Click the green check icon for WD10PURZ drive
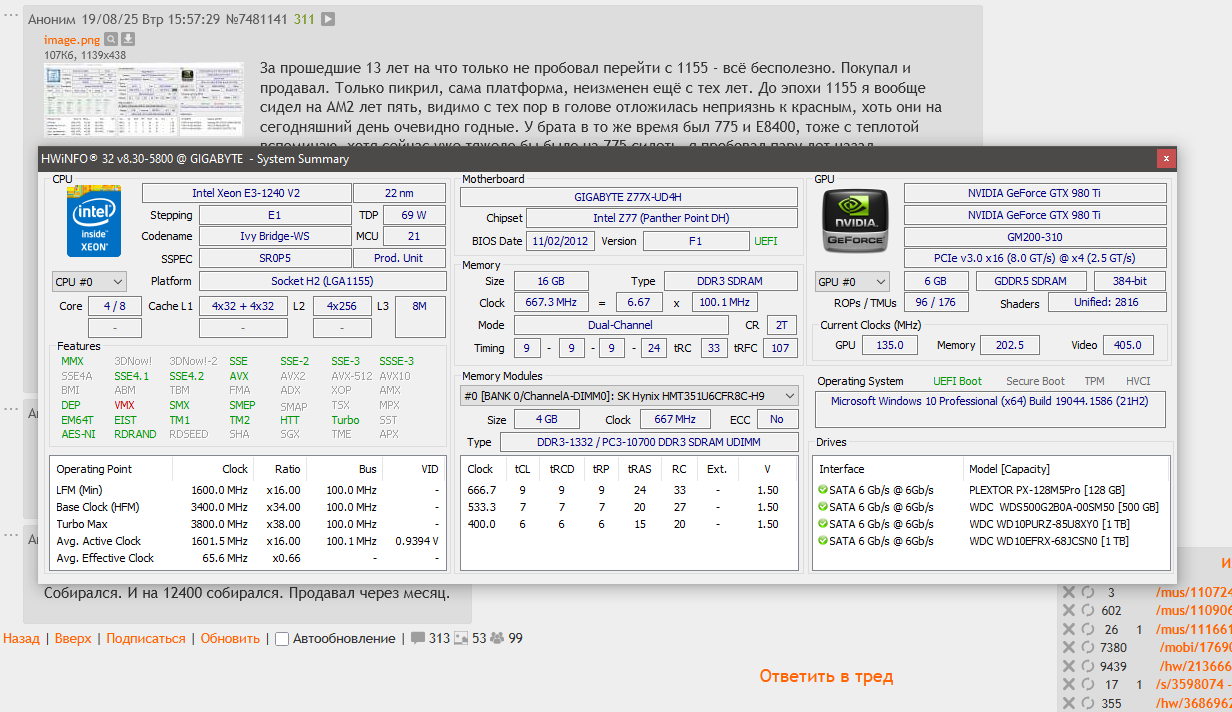 (x=823, y=524)
